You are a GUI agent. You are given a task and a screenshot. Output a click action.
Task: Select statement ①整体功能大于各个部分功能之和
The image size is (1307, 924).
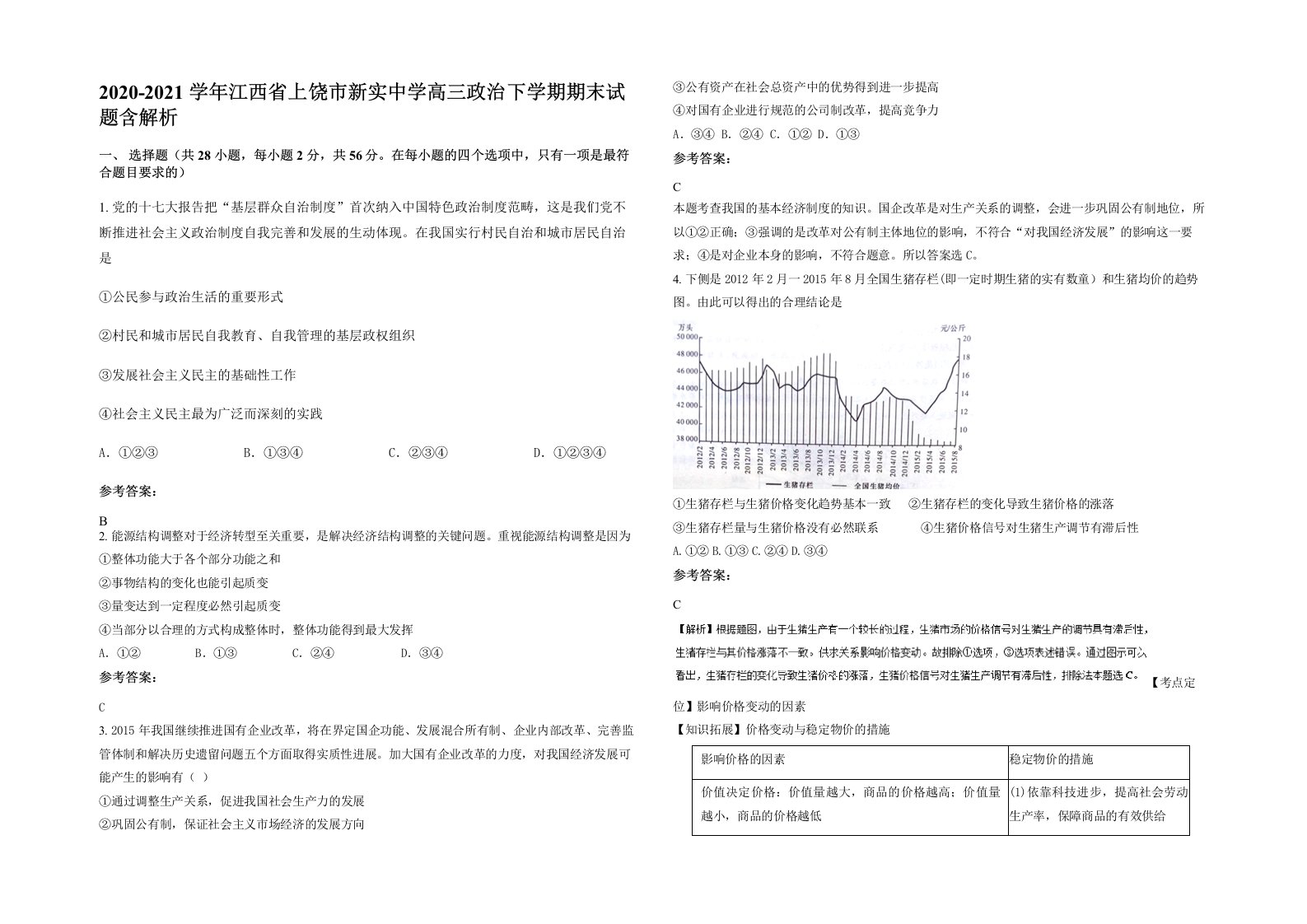click(x=190, y=559)
